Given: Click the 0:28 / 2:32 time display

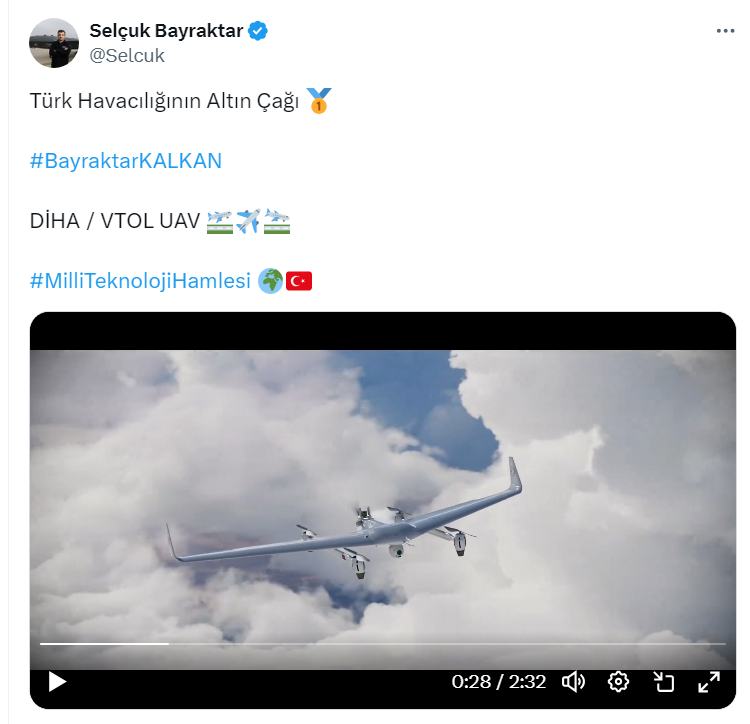Looking at the screenshot, I should [498, 681].
